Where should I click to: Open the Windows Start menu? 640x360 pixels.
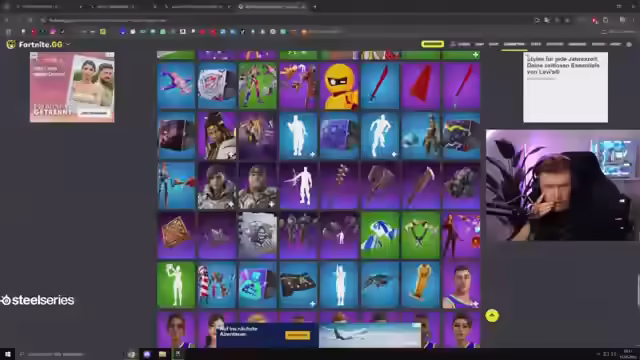point(7,354)
